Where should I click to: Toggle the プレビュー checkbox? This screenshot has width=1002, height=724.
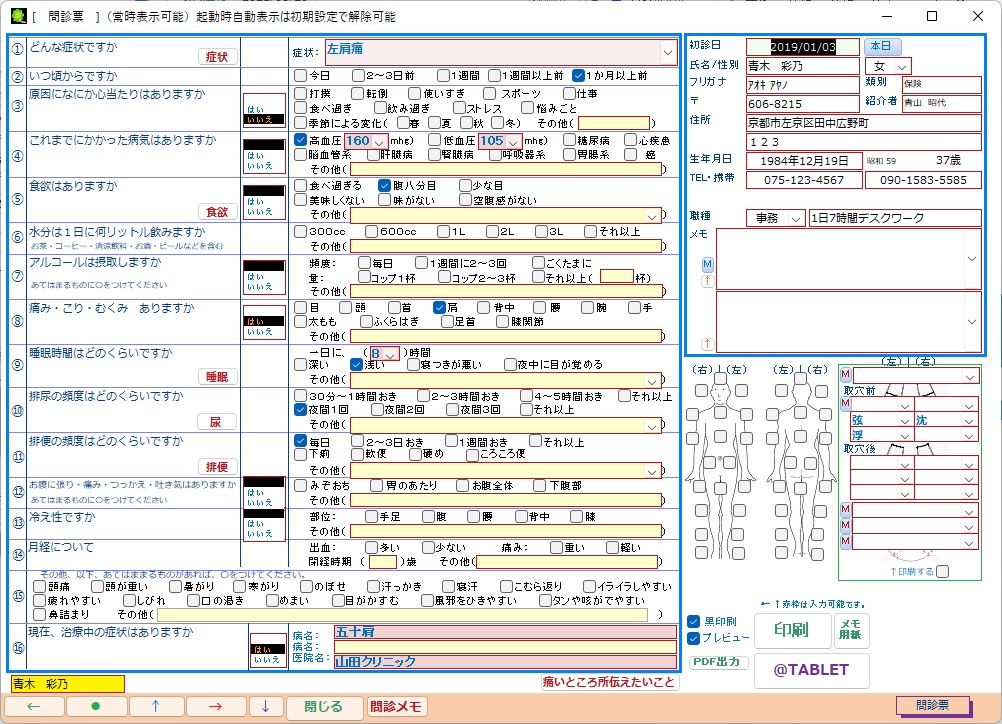click(x=693, y=638)
